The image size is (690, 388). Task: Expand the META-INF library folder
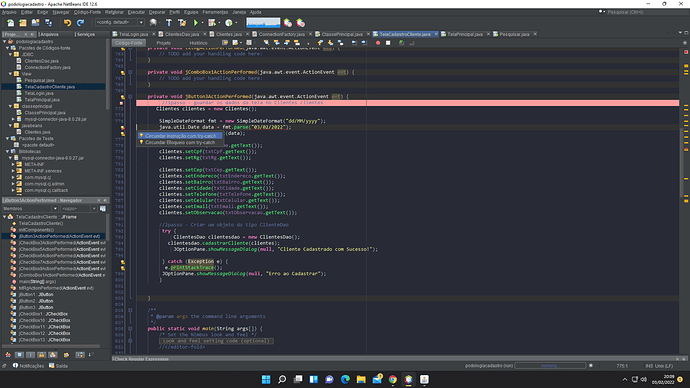pos(13,165)
